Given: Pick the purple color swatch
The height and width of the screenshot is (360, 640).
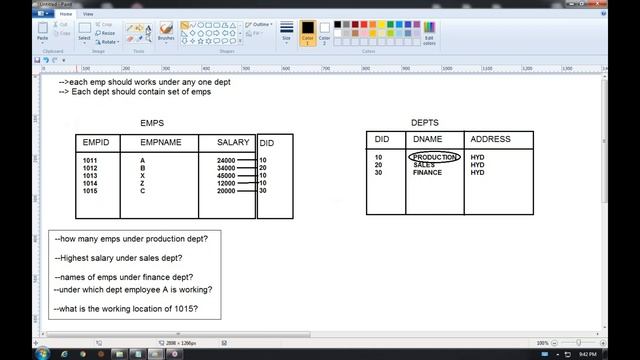Looking at the screenshot, I should click(417, 24).
